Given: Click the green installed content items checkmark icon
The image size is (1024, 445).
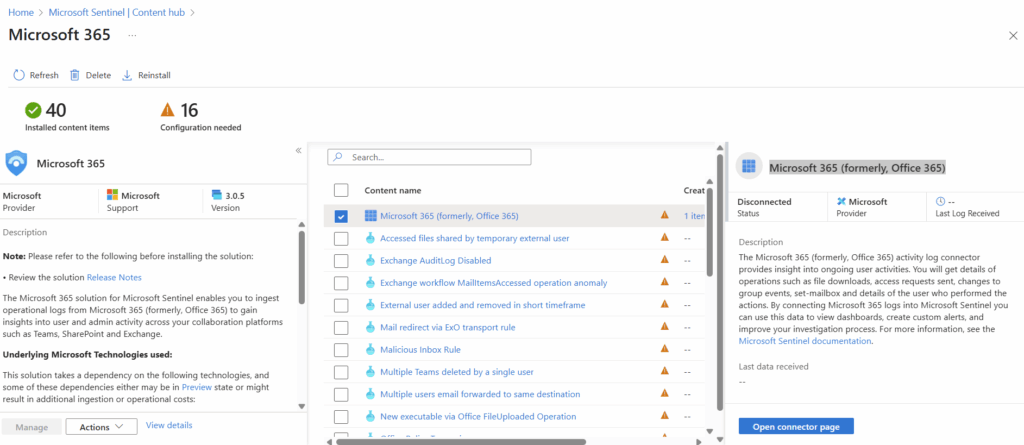Looking at the screenshot, I should point(33,110).
